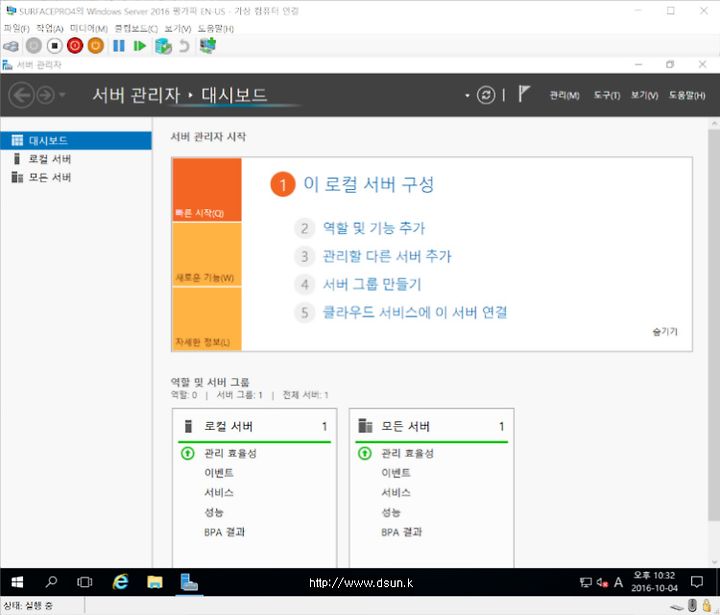
Task: Open the 작업(A) menu
Action: [x=50, y=28]
